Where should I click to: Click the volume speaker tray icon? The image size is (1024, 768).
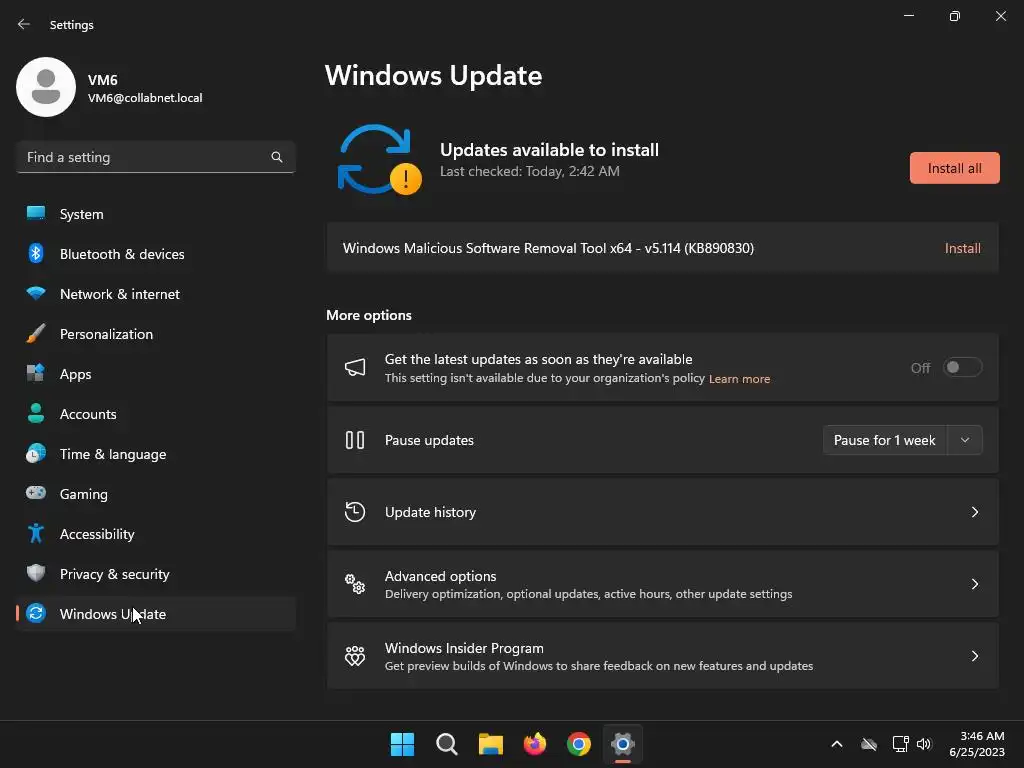click(x=924, y=744)
